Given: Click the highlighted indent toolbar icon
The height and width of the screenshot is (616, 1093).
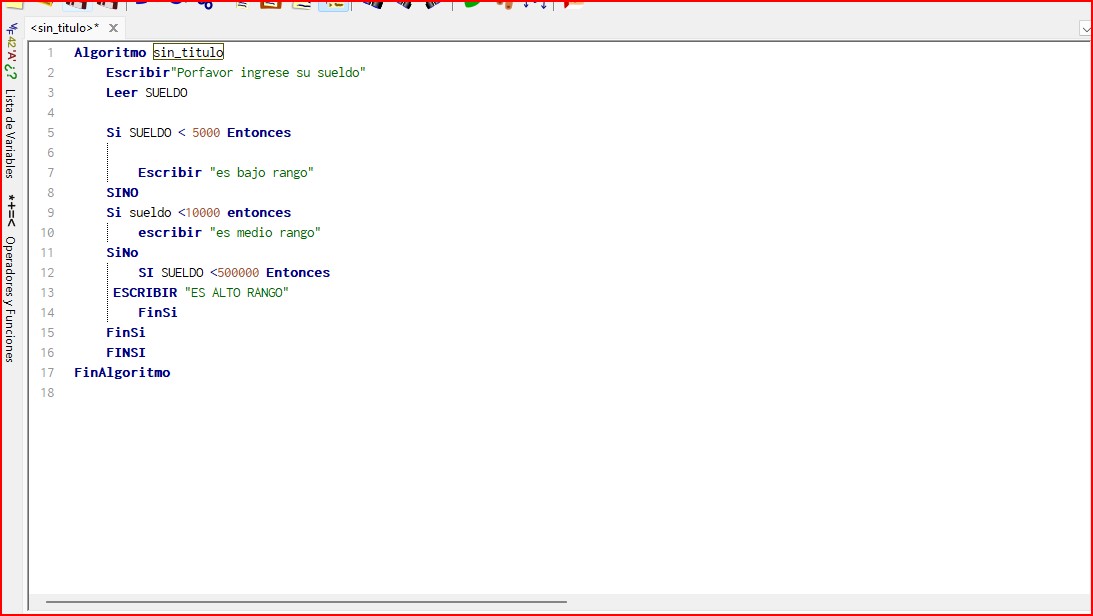Looking at the screenshot, I should coord(333,4).
